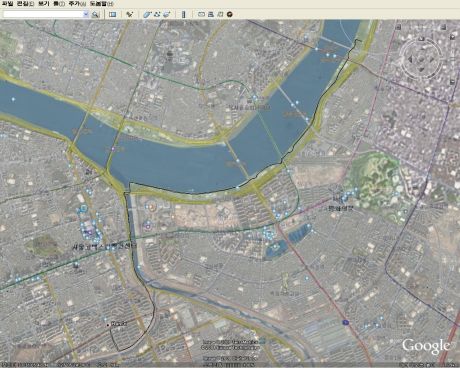The width and height of the screenshot is (460, 368).
Task: Expand the search box dropdown arrow
Action: (86, 14)
